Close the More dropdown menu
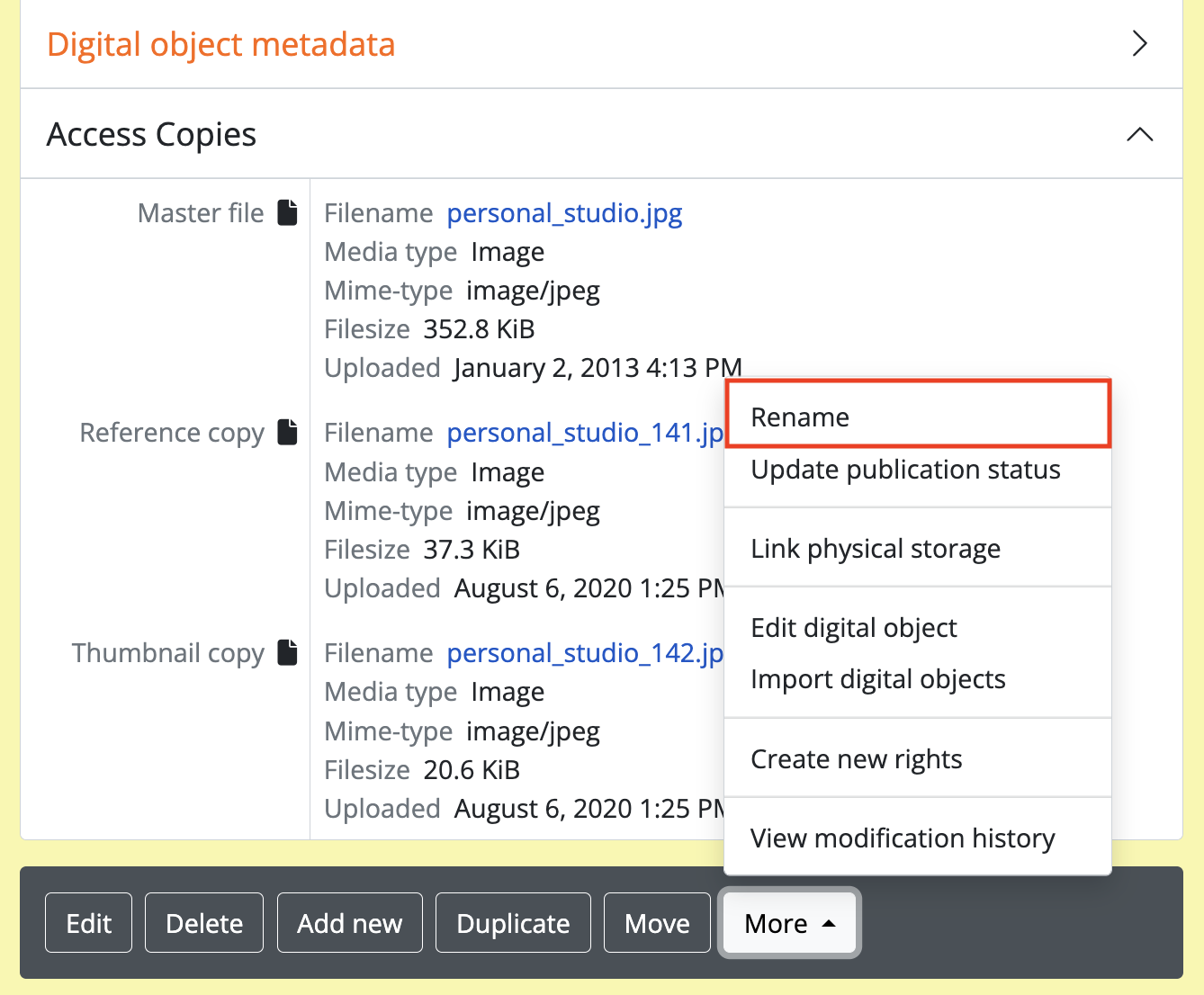This screenshot has width=1204, height=995. click(789, 923)
